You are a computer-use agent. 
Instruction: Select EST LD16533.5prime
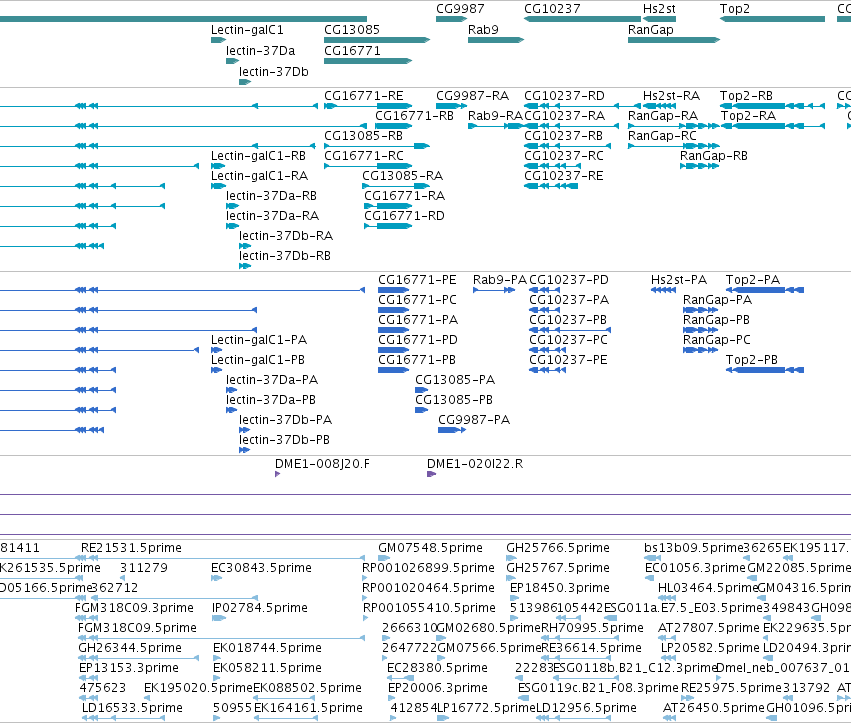[x=132, y=708]
